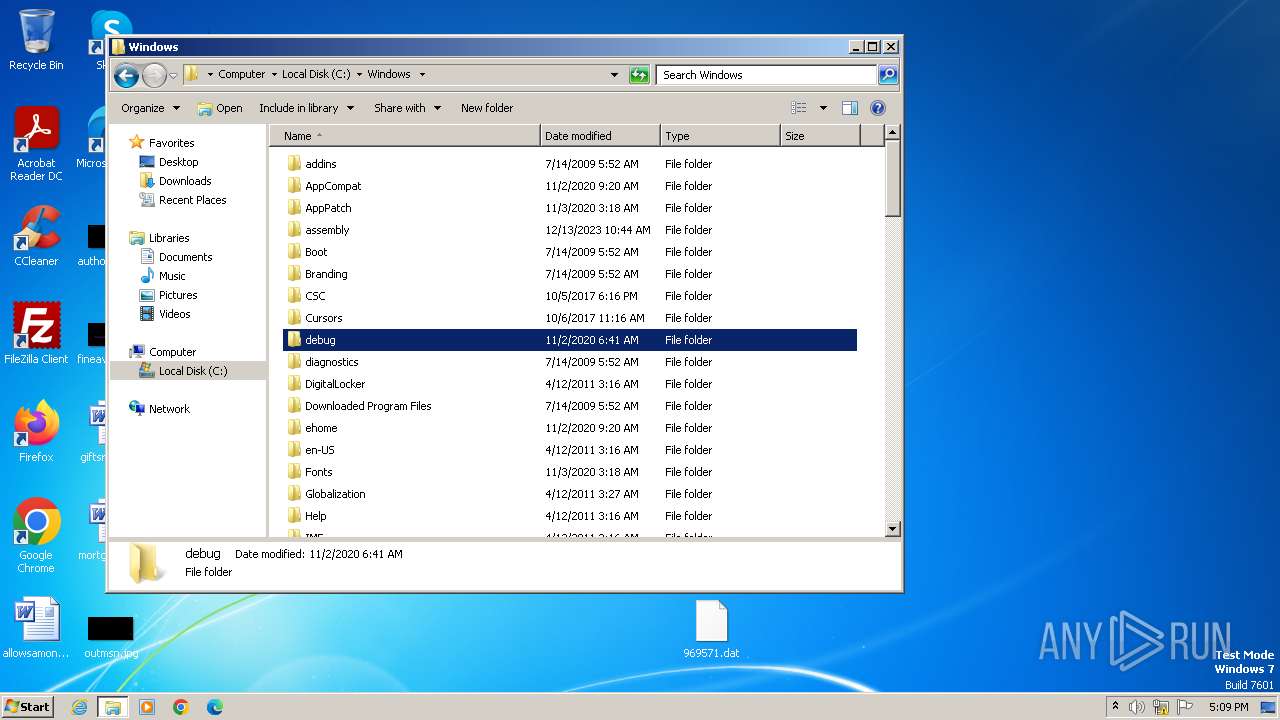The height and width of the screenshot is (720, 1280).
Task: Select the assembly folder icon
Action: (x=294, y=230)
